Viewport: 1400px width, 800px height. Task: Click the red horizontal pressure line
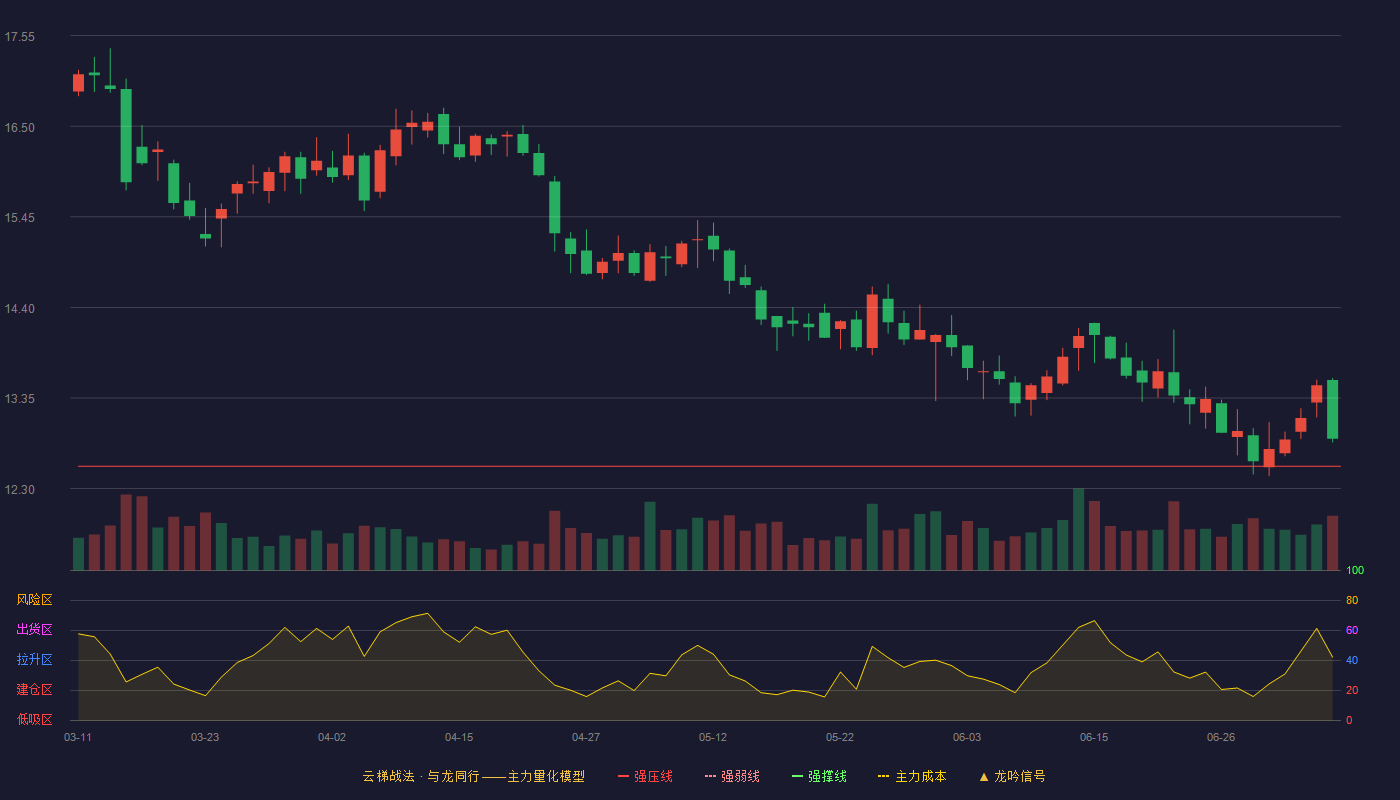tap(709, 466)
